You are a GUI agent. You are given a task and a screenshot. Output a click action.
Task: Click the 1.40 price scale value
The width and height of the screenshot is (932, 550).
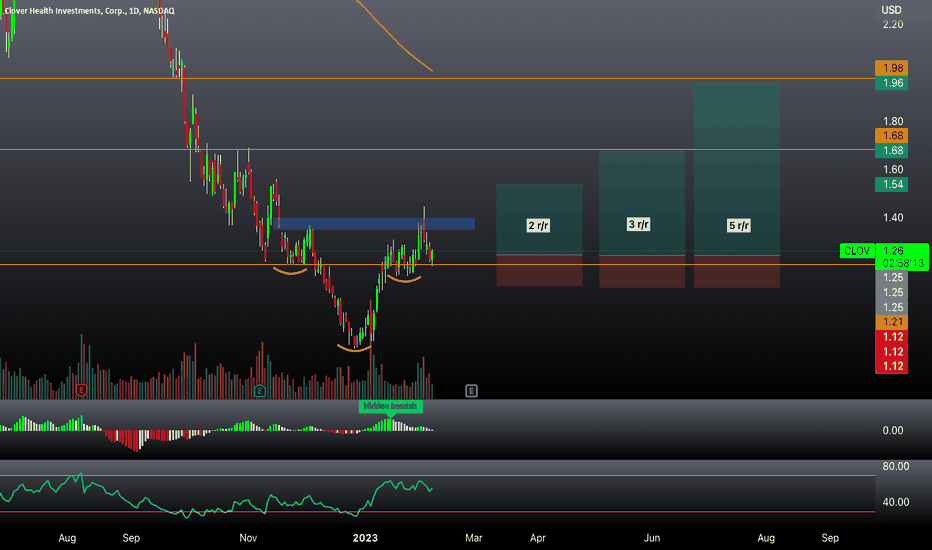(x=893, y=218)
